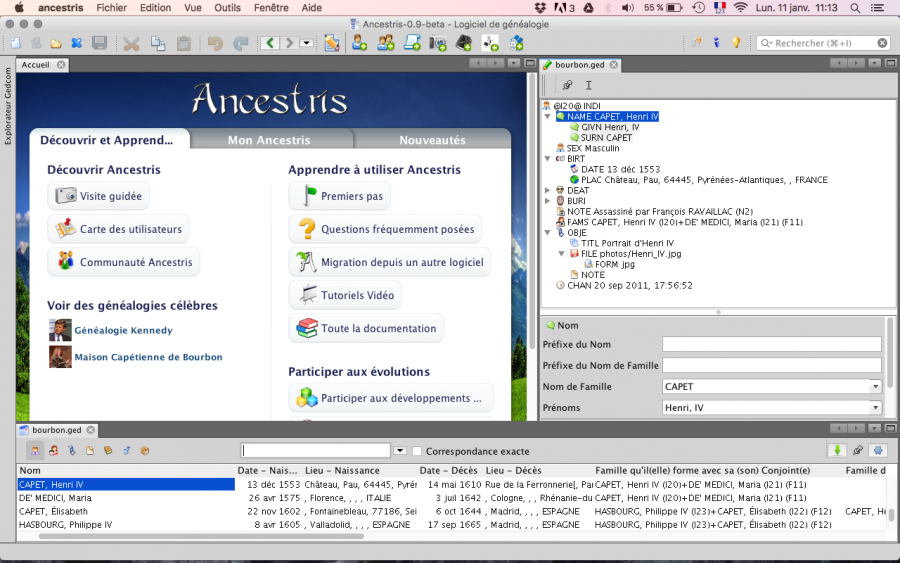Open a genealogy file via folder icon
The image size is (900, 563).
tap(56, 44)
